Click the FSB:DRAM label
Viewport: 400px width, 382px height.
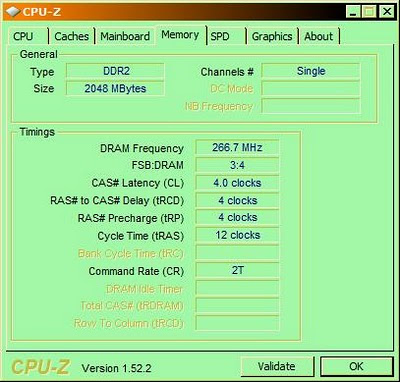coord(158,165)
